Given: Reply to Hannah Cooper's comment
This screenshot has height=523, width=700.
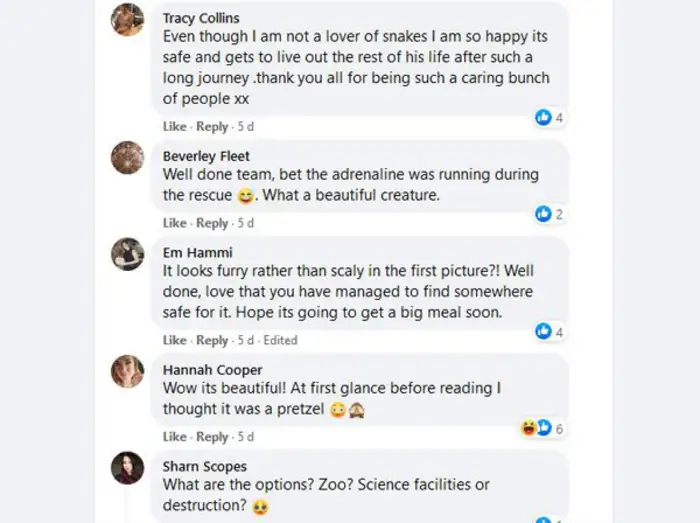Looking at the screenshot, I should (212, 437).
